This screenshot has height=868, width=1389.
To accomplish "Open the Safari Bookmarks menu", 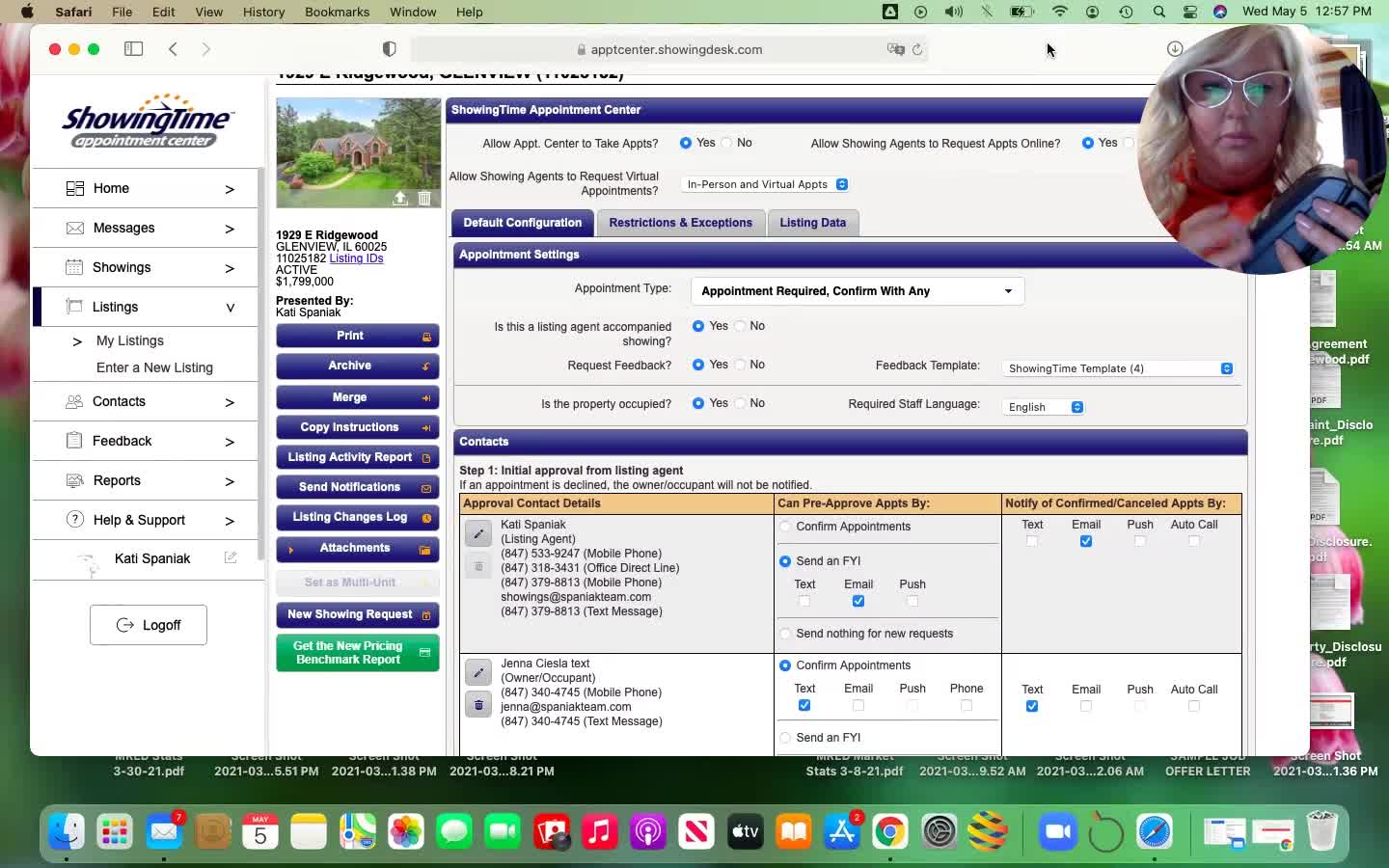I will [x=337, y=12].
